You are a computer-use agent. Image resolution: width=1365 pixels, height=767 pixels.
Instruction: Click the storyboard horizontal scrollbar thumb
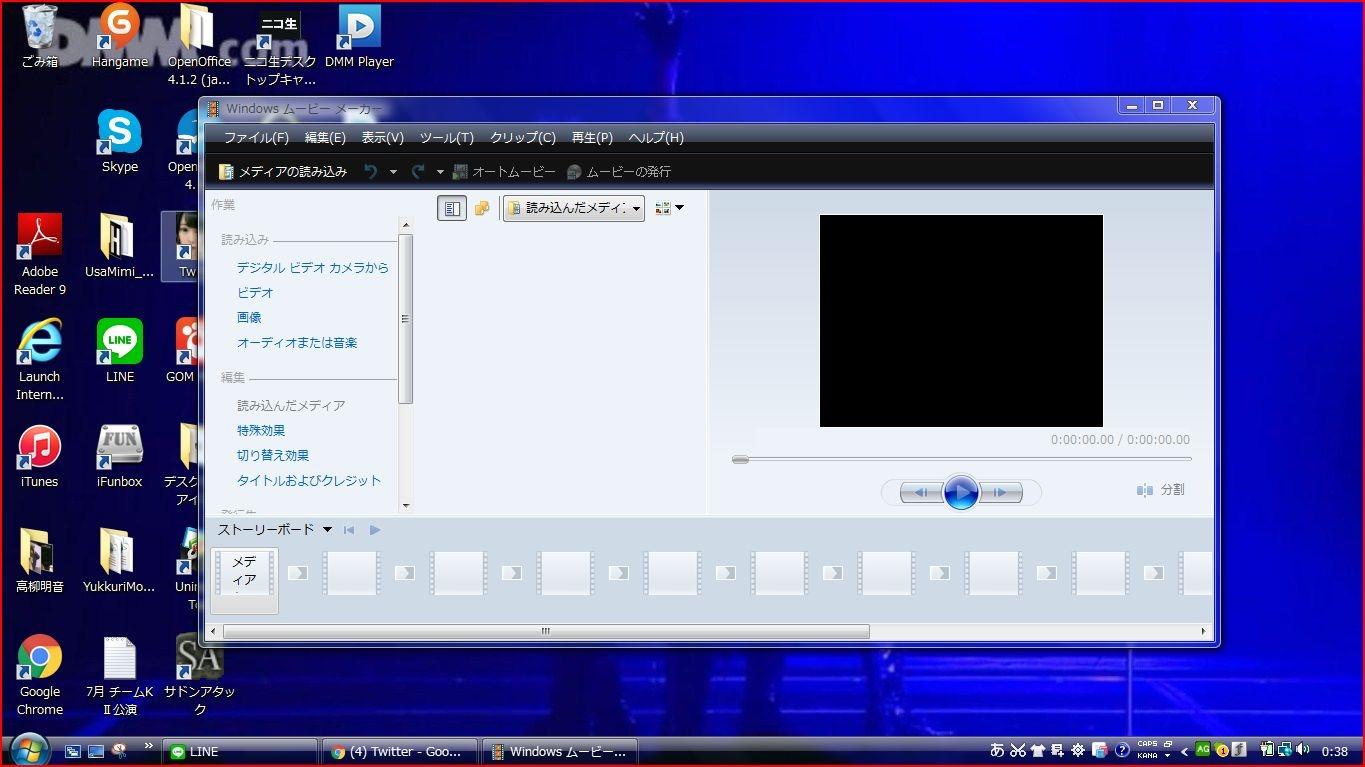click(546, 631)
